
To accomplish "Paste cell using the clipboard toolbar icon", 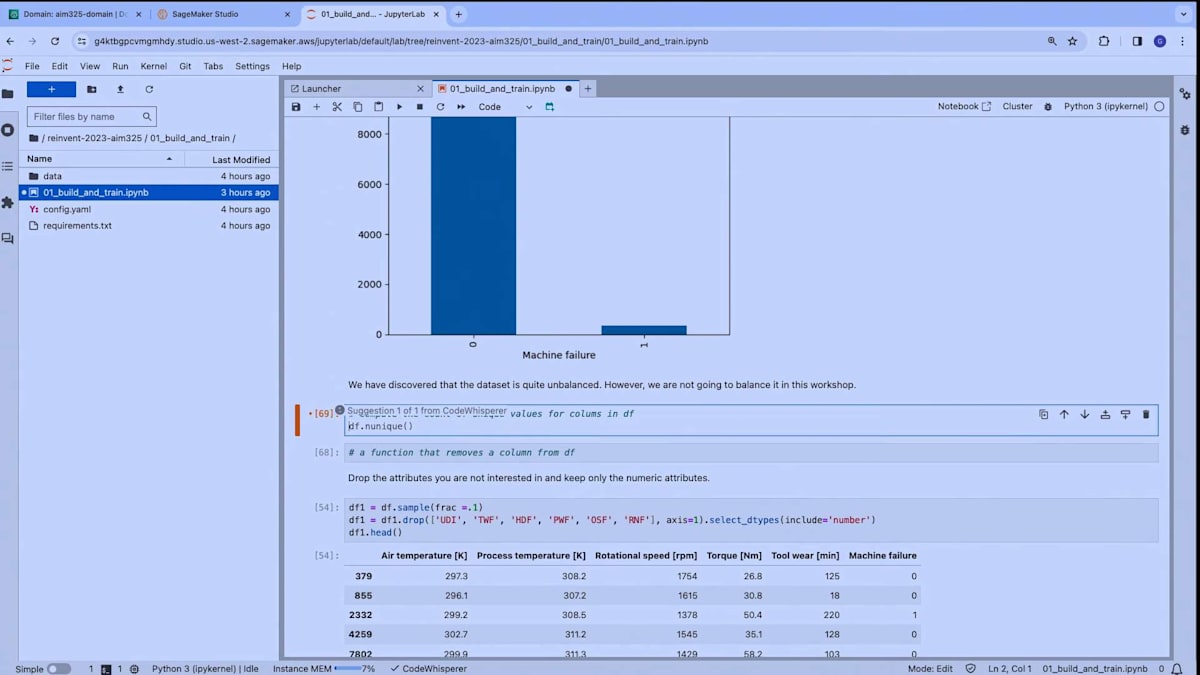I will click(x=378, y=107).
